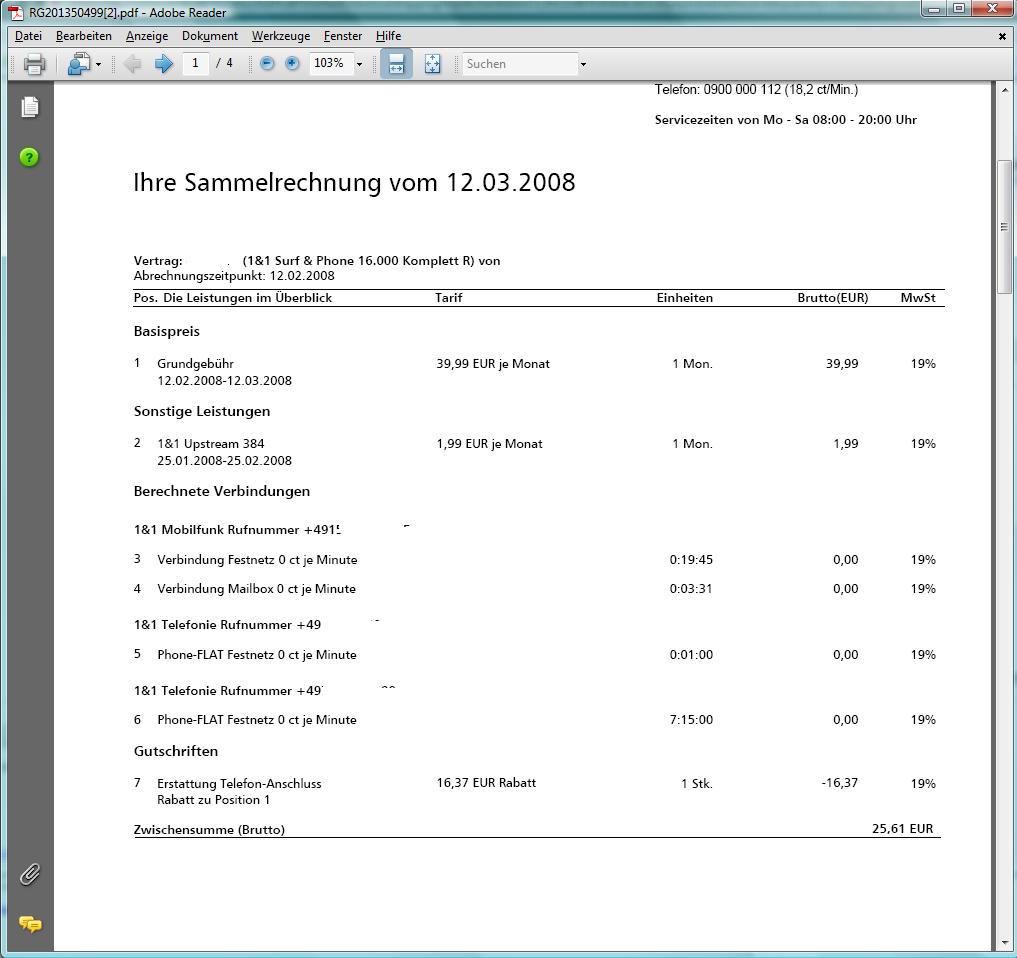Click 'Erstattung Telefon-Anschluss' entry
The height and width of the screenshot is (958, 1017).
point(239,784)
